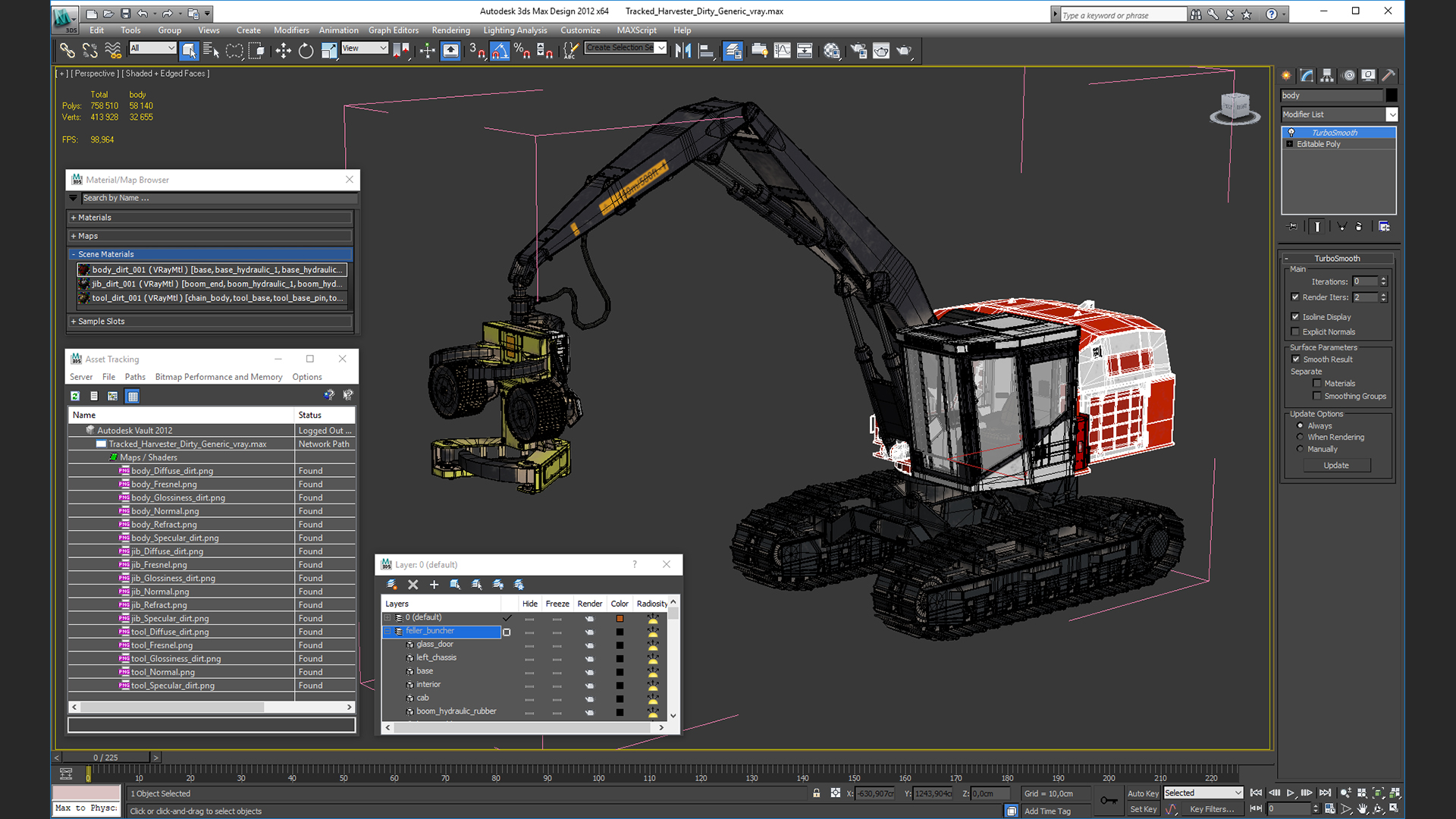Open Create Selection Set dropdown
The image size is (1456, 819).
click(661, 48)
